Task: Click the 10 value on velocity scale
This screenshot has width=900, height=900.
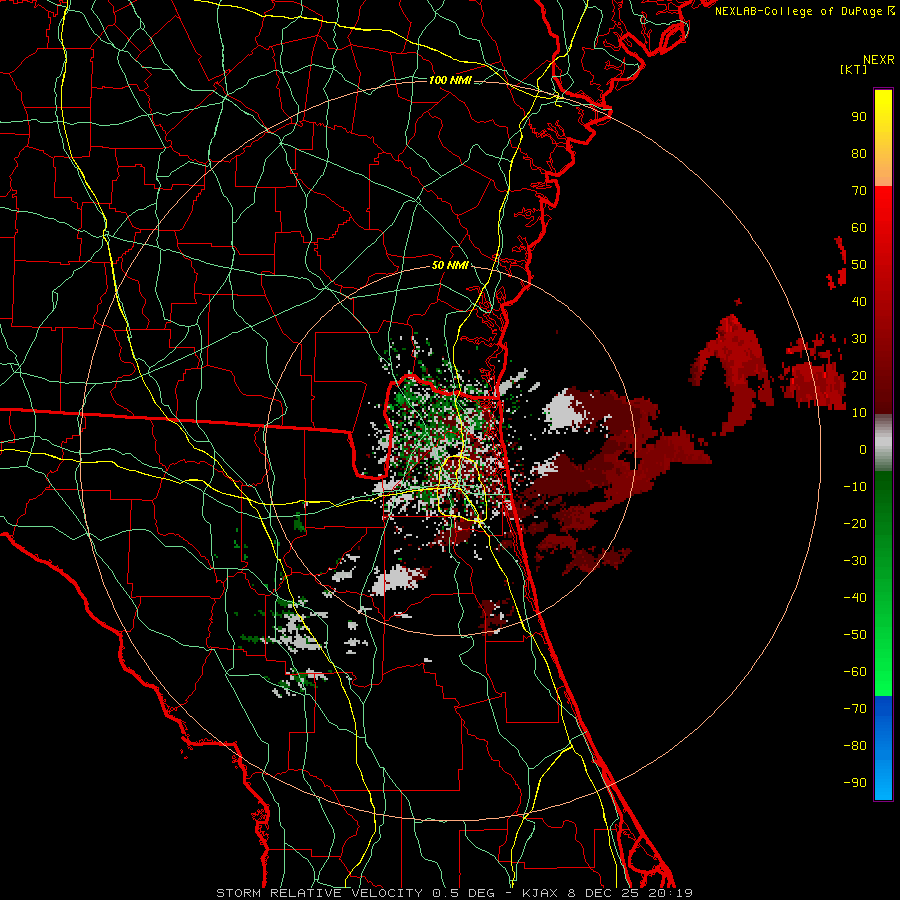Action: (859, 413)
